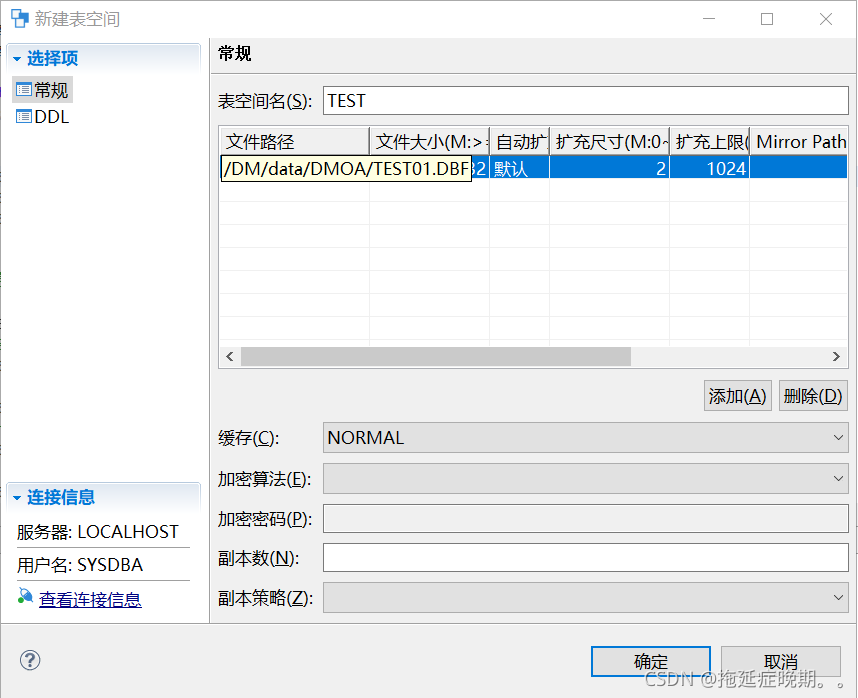Click the 默认 auto-extend cell

[x=519, y=168]
